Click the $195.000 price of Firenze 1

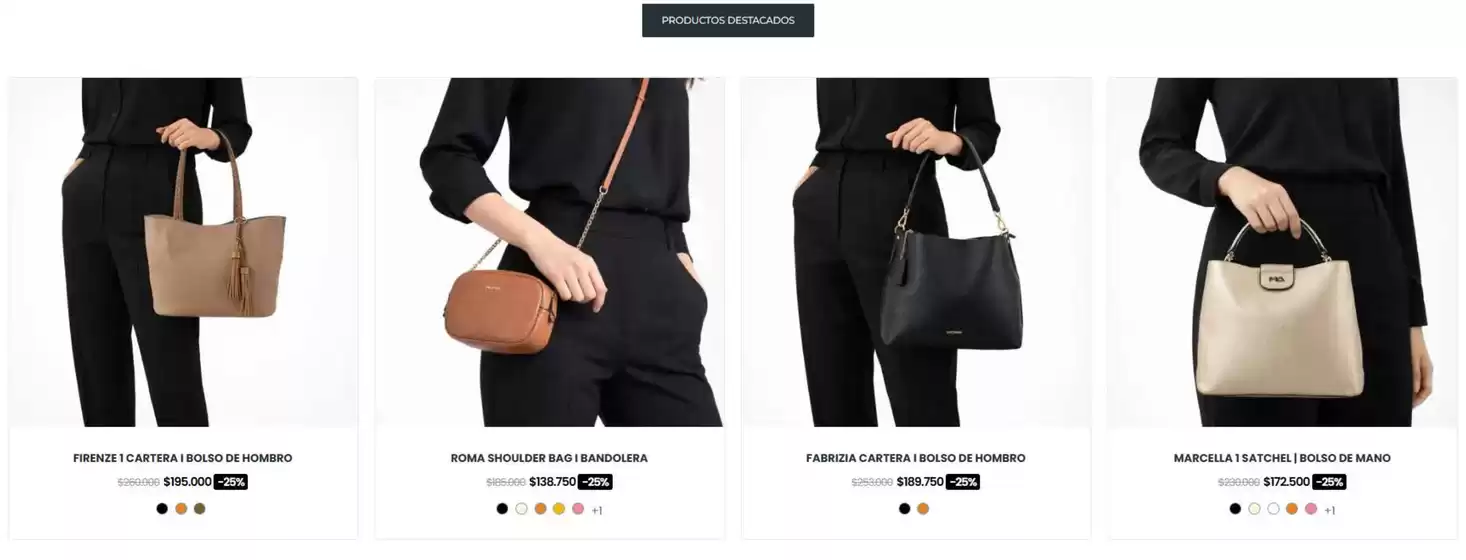coord(187,482)
